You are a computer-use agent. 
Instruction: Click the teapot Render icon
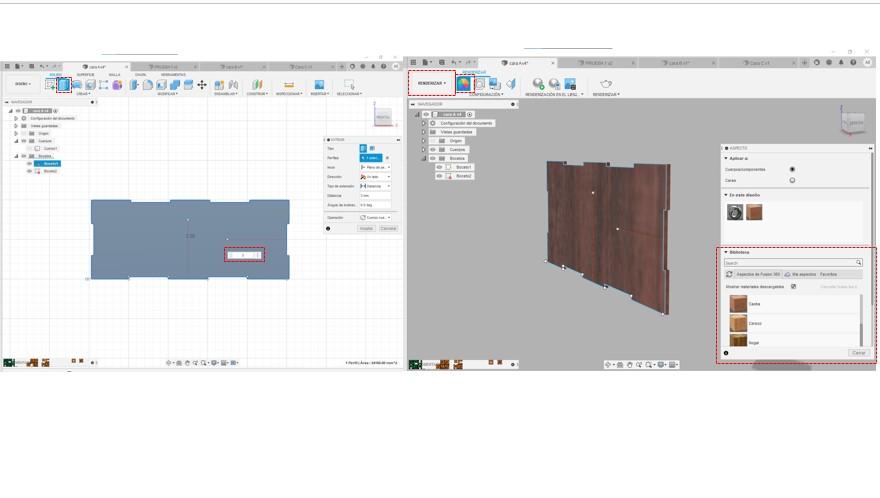point(606,84)
